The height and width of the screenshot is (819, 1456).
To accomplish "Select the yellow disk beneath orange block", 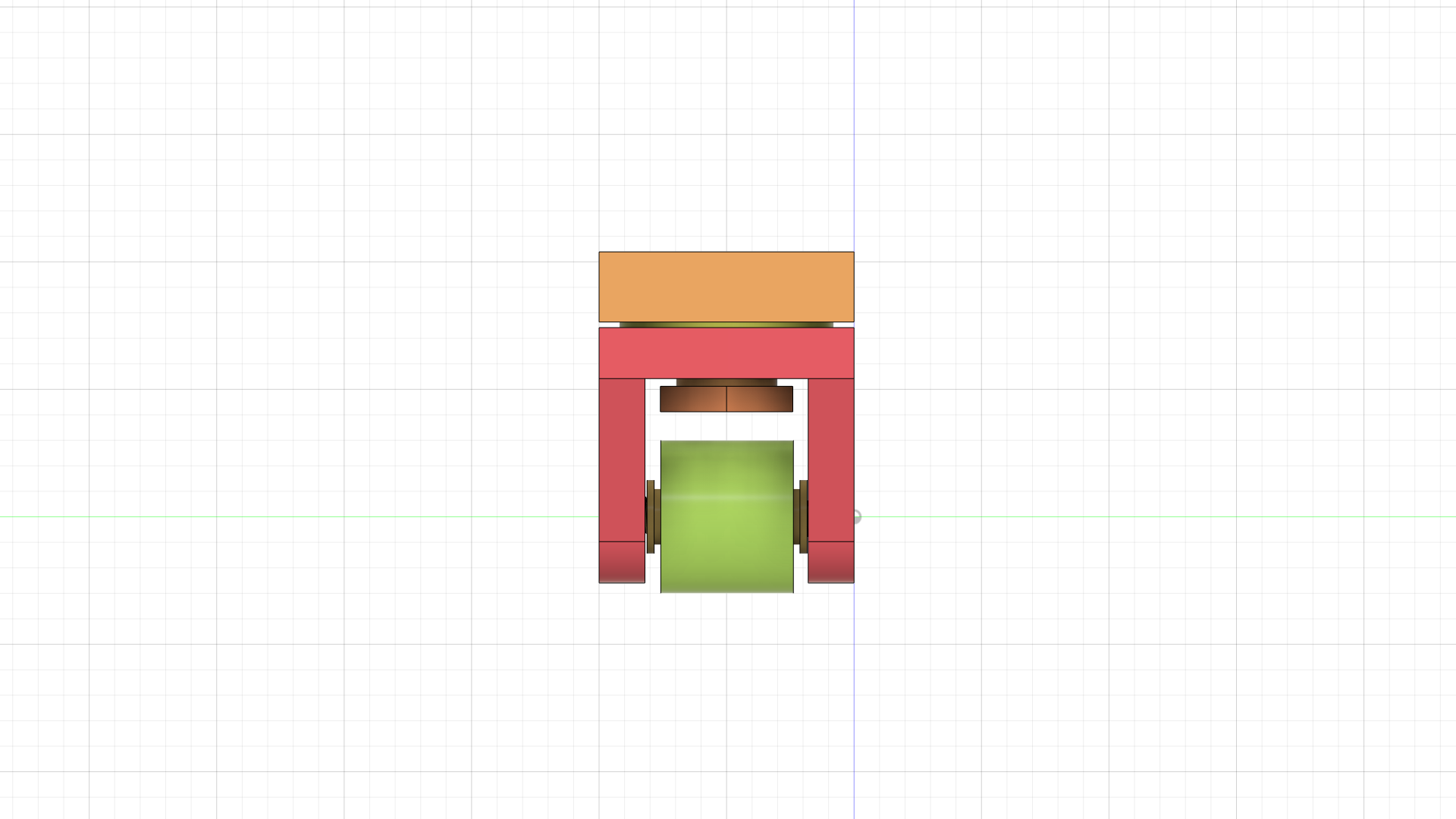I will coord(726,325).
